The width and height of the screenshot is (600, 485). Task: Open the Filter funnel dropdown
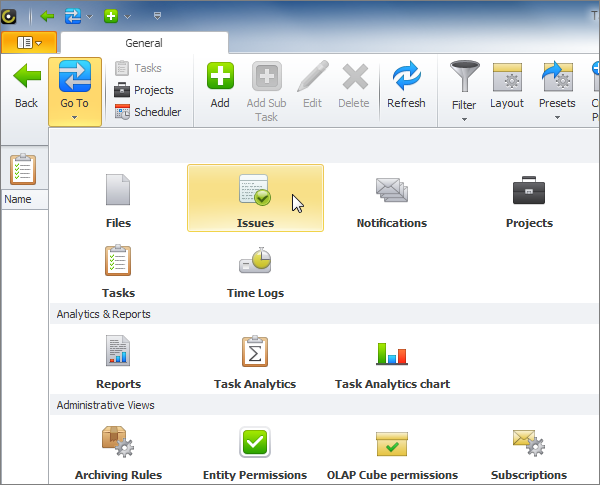click(464, 92)
